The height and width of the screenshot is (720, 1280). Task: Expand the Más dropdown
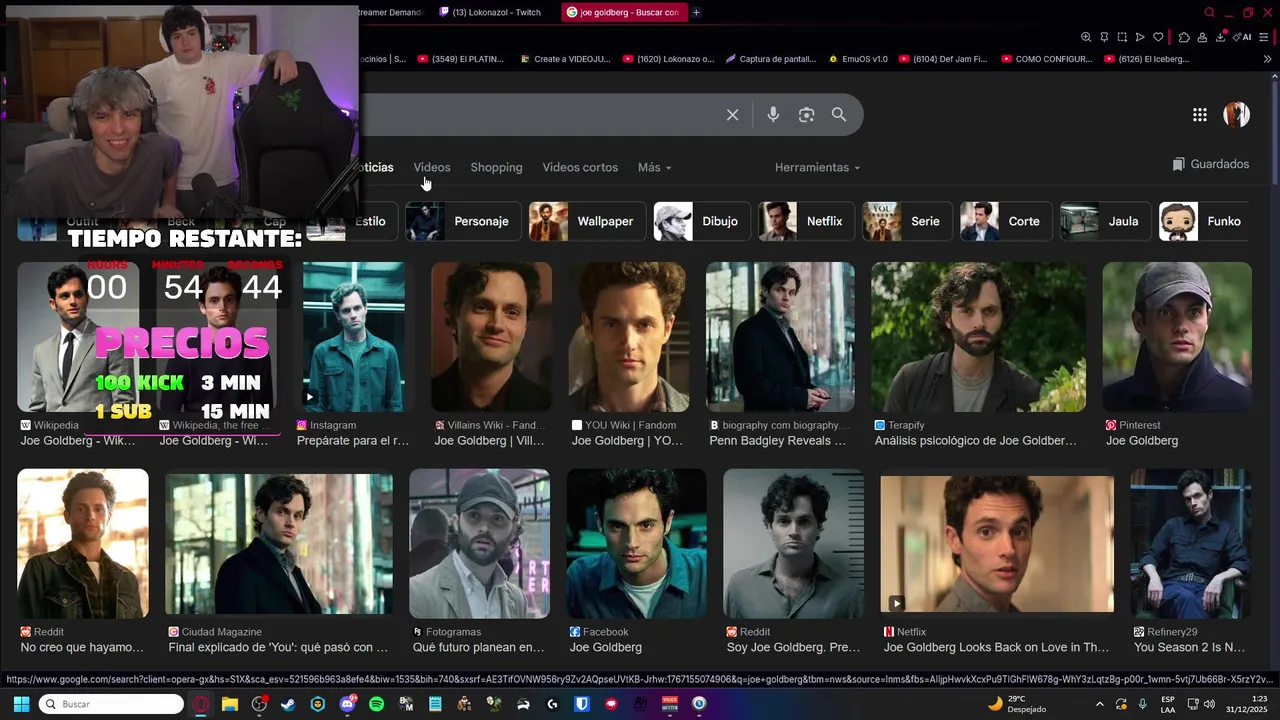tap(654, 167)
